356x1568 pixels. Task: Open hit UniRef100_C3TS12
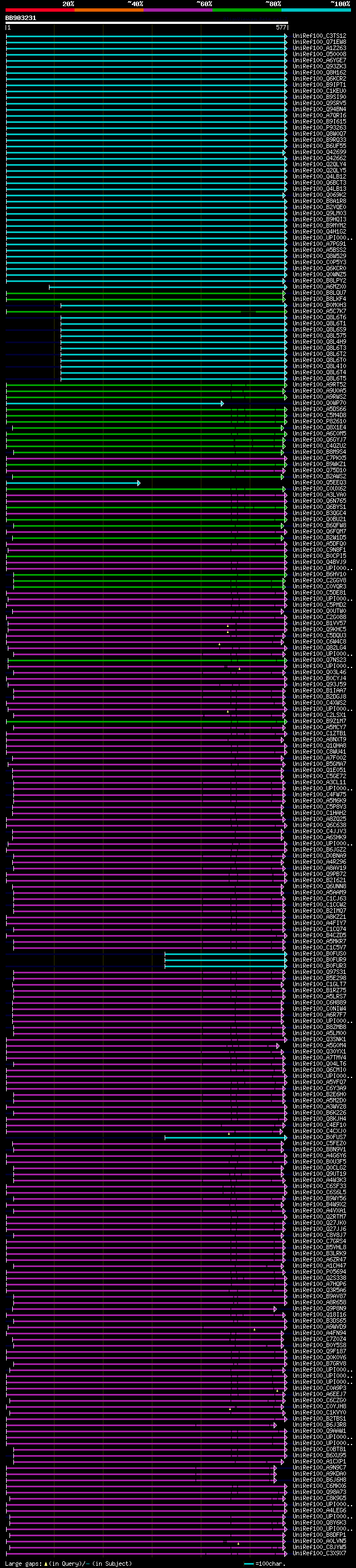(319, 36)
